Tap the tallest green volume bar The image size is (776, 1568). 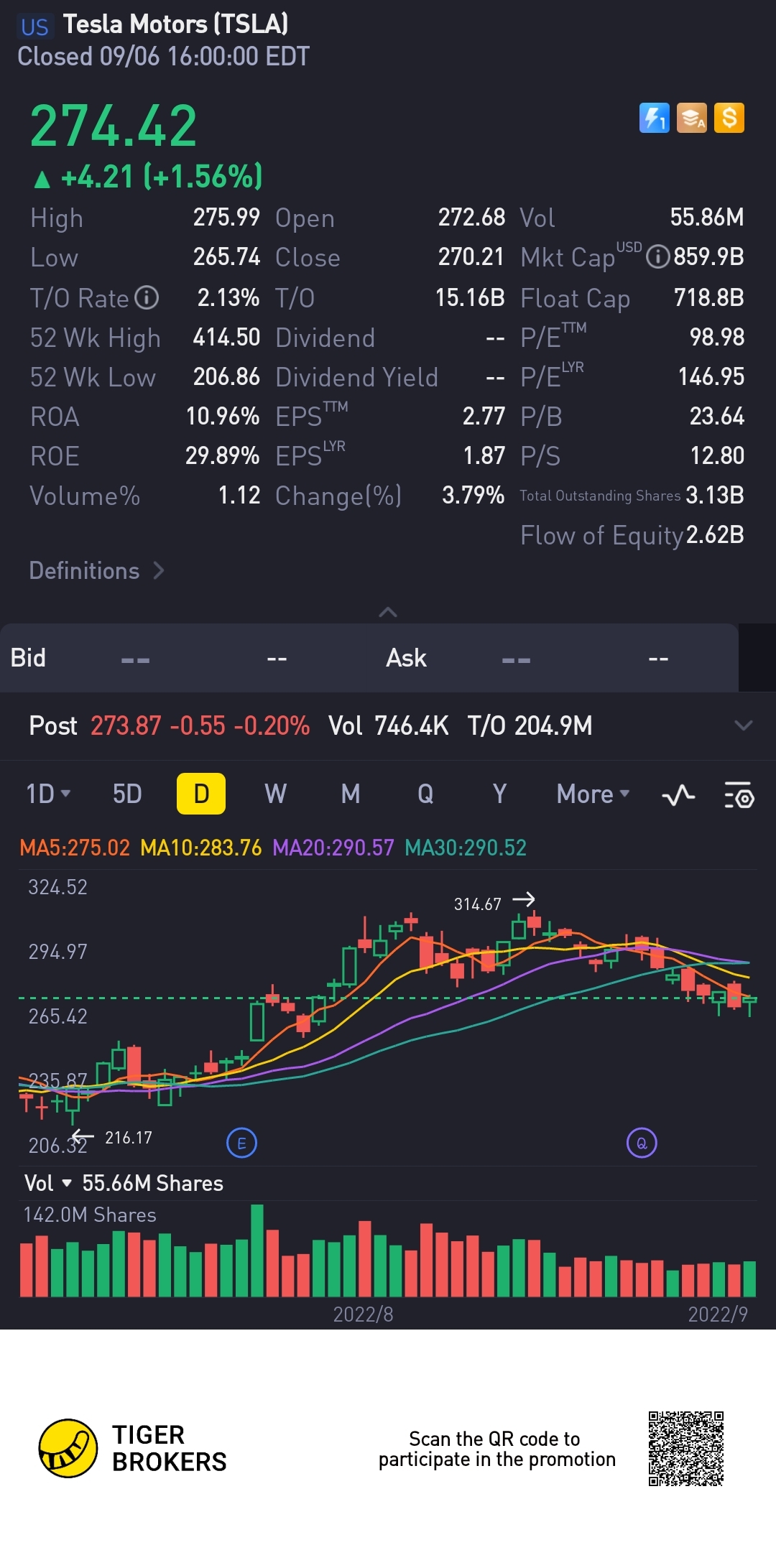pos(257,1251)
